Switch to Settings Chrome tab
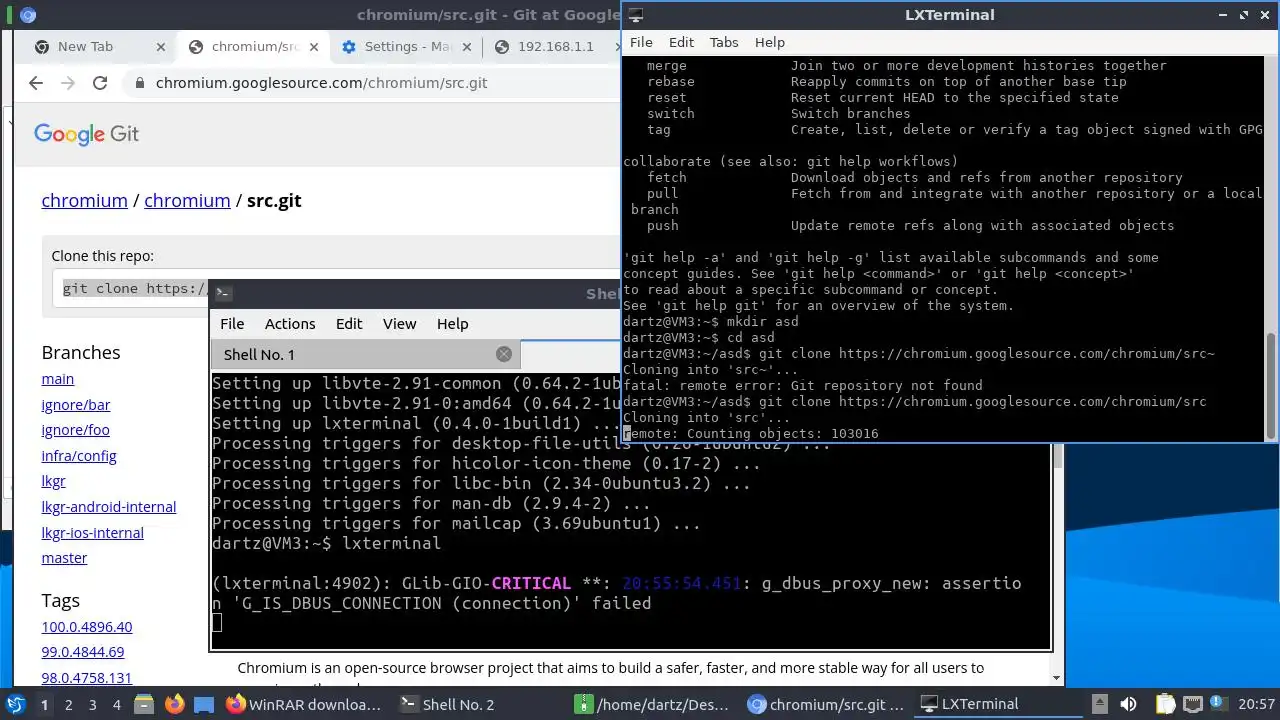This screenshot has height=720, width=1280. click(x=405, y=47)
